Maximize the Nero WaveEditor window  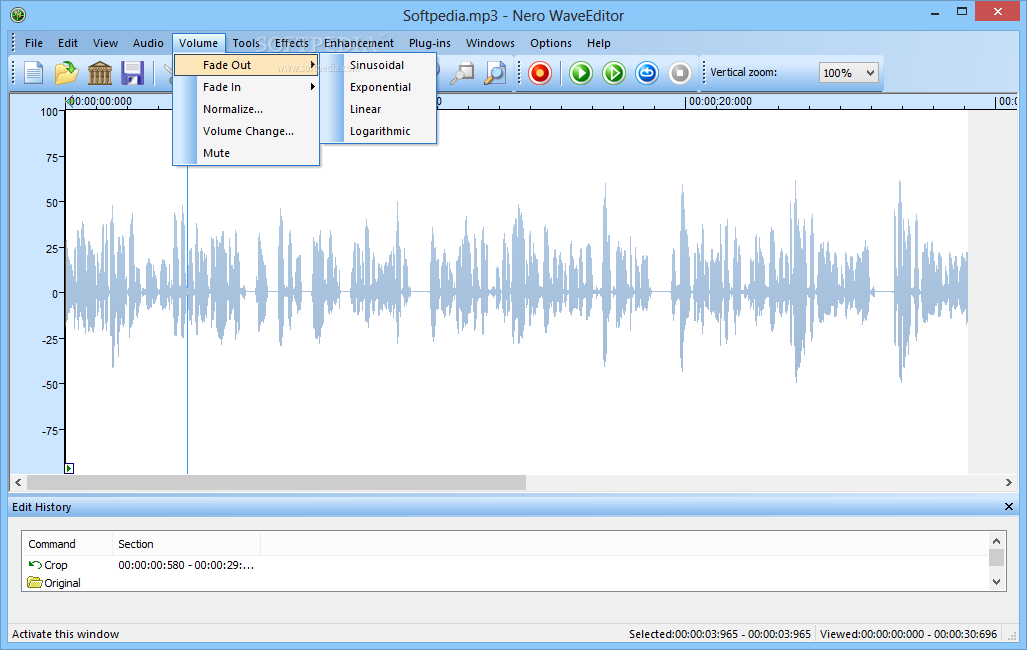[962, 11]
